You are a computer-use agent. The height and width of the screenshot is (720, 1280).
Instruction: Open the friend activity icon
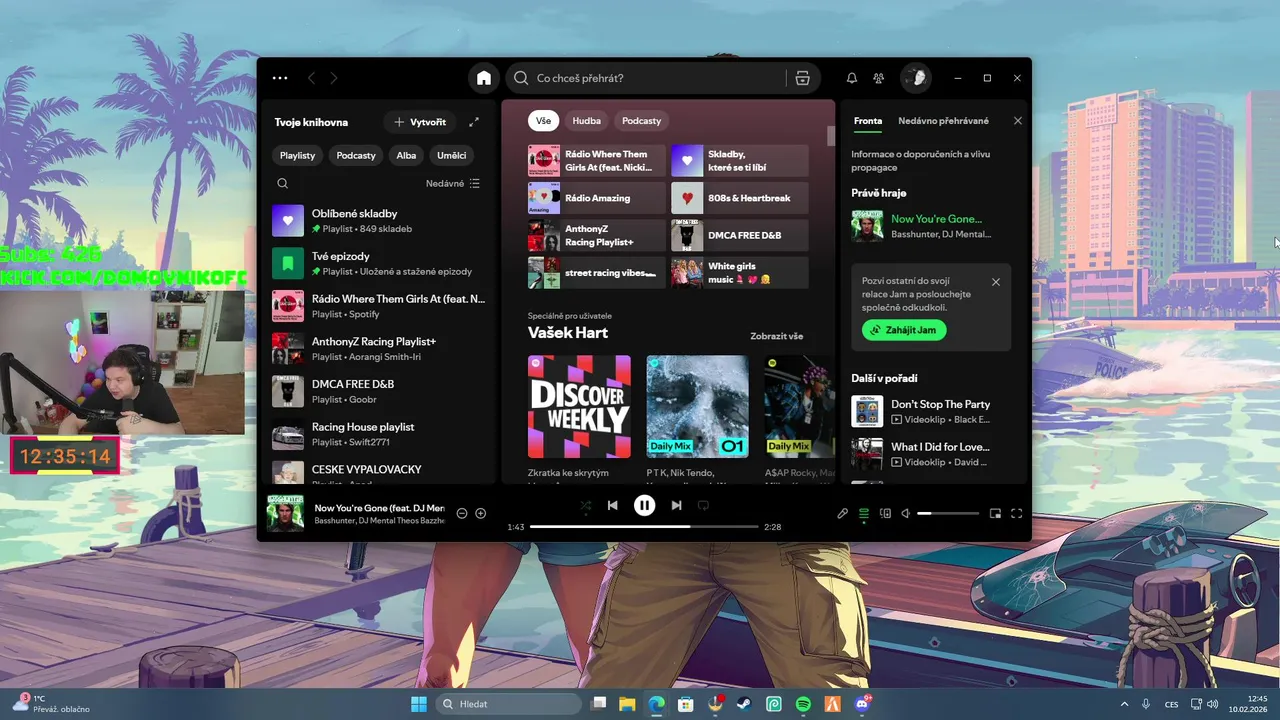click(878, 78)
